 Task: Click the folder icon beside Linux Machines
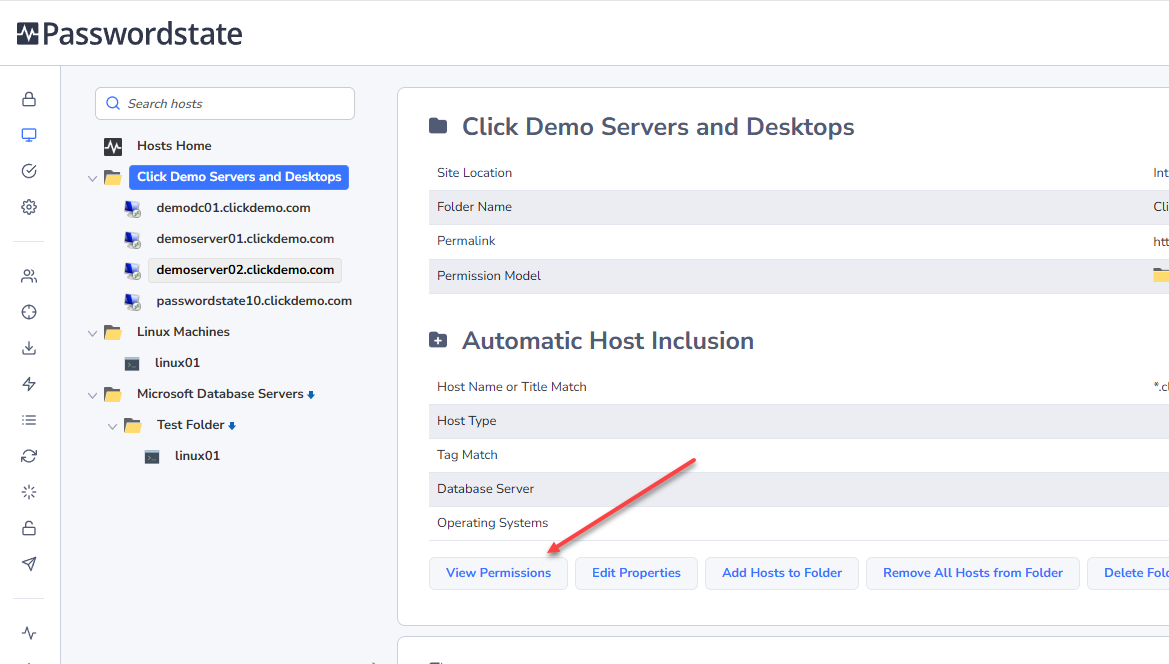[113, 332]
